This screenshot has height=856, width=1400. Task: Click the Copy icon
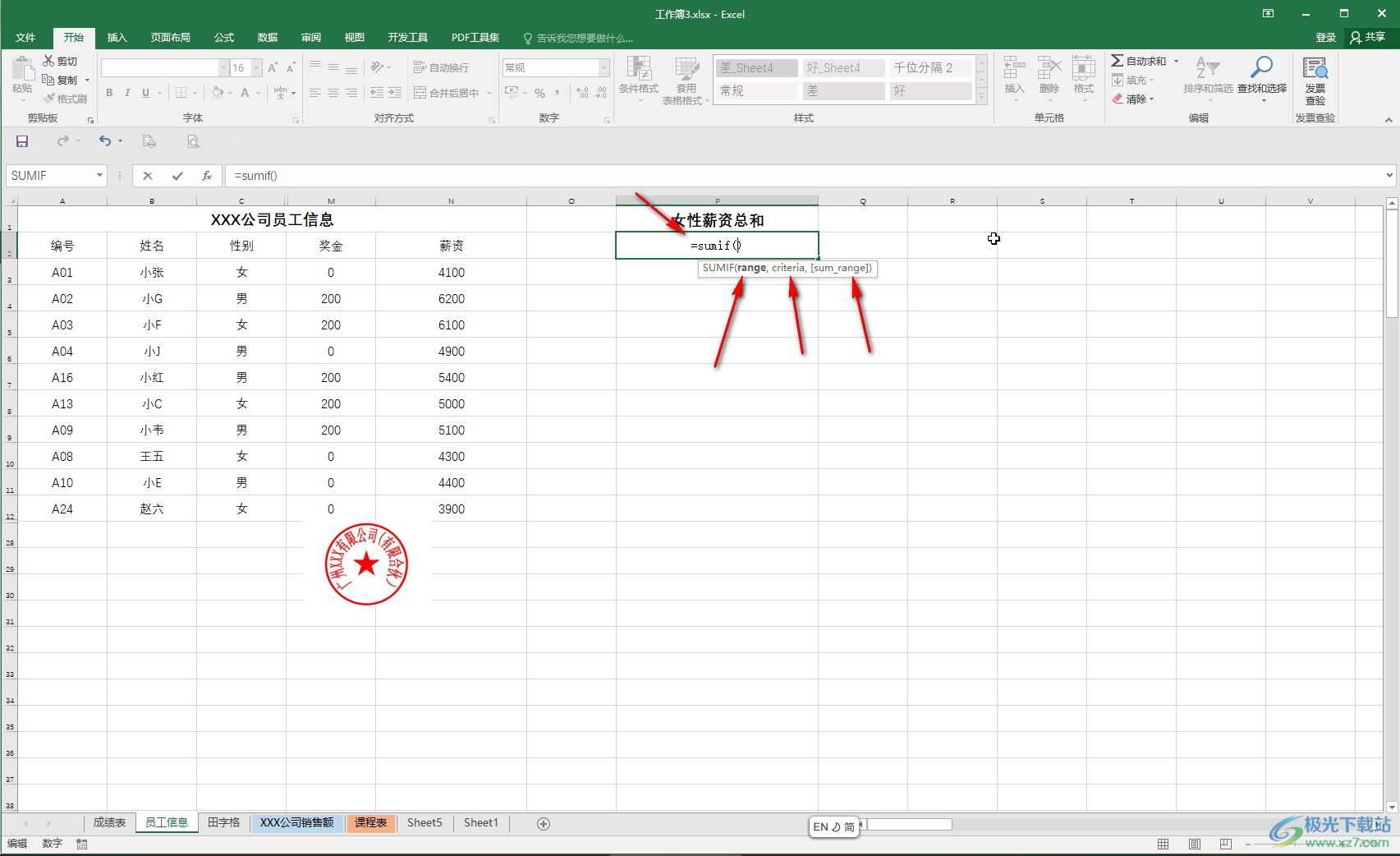pos(48,80)
